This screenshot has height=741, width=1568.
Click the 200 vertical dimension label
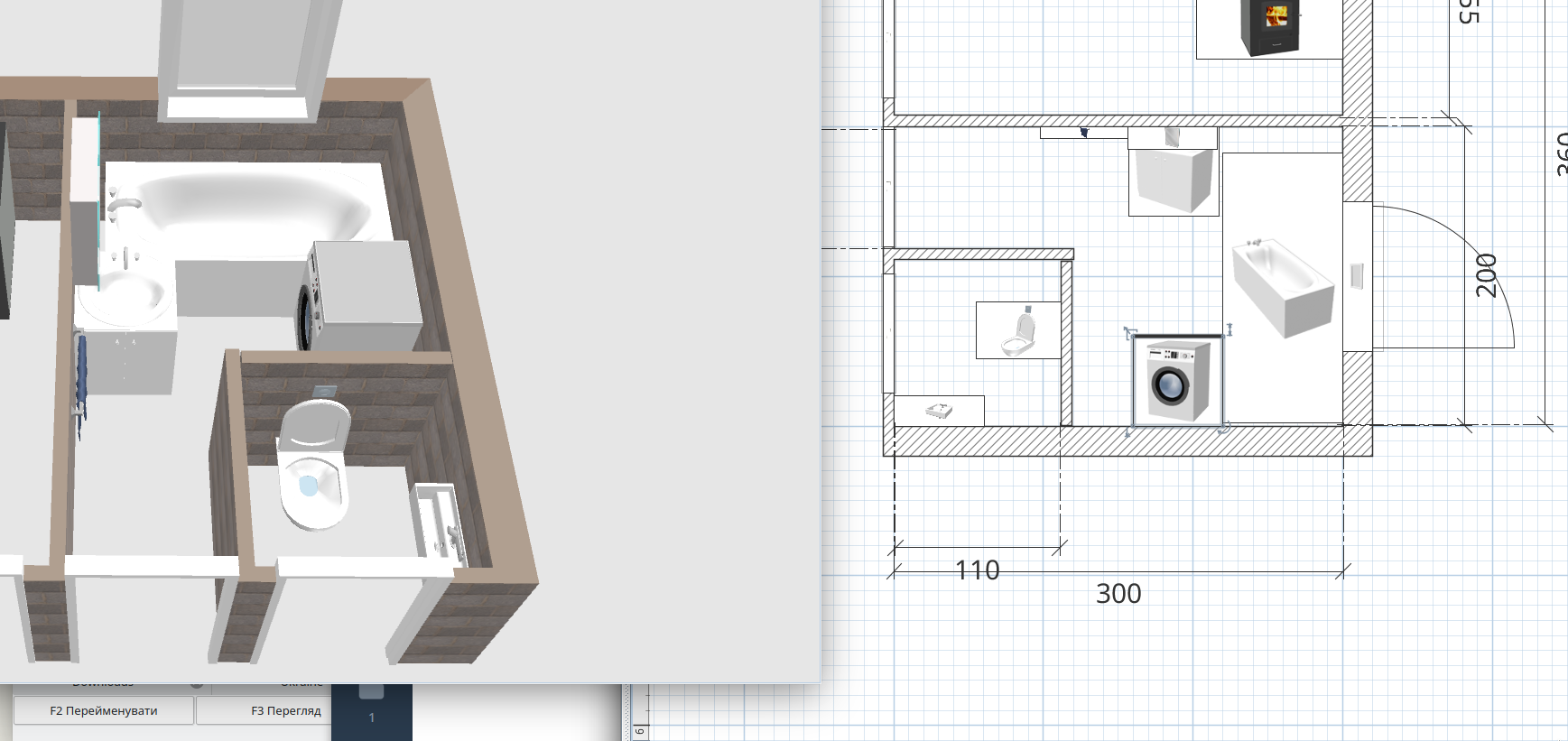[1486, 275]
